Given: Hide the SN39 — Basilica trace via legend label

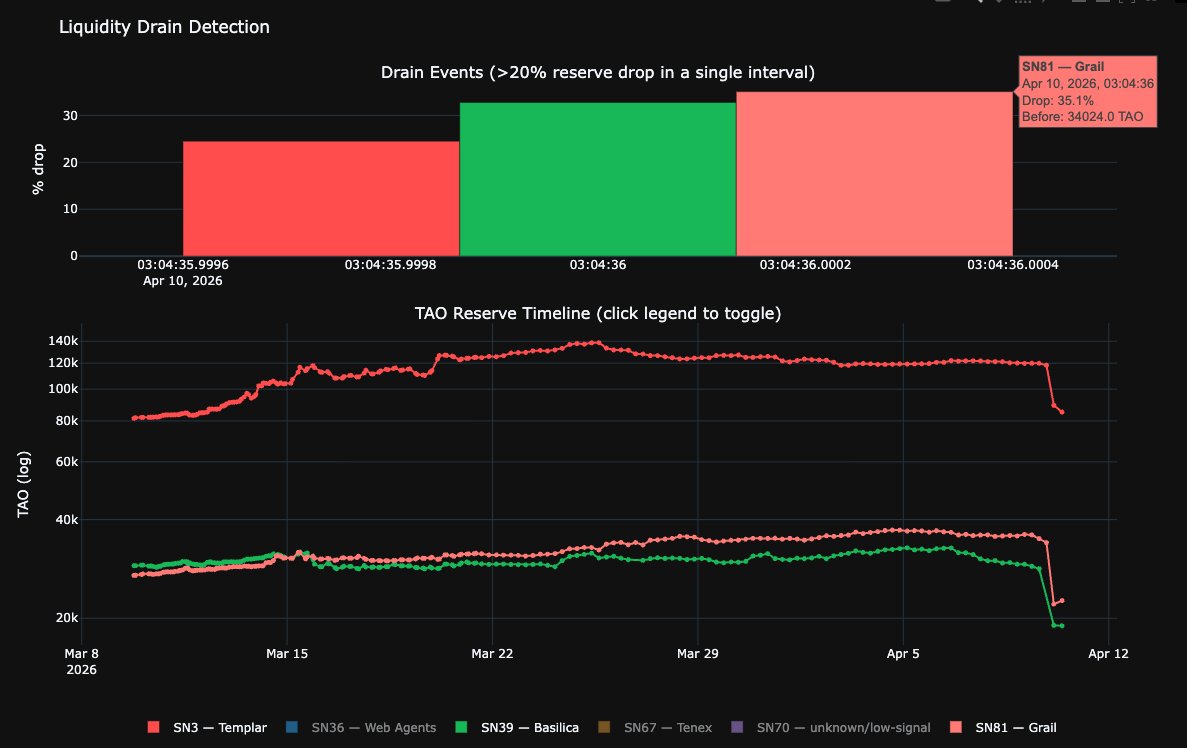Looking at the screenshot, I should (x=529, y=727).
